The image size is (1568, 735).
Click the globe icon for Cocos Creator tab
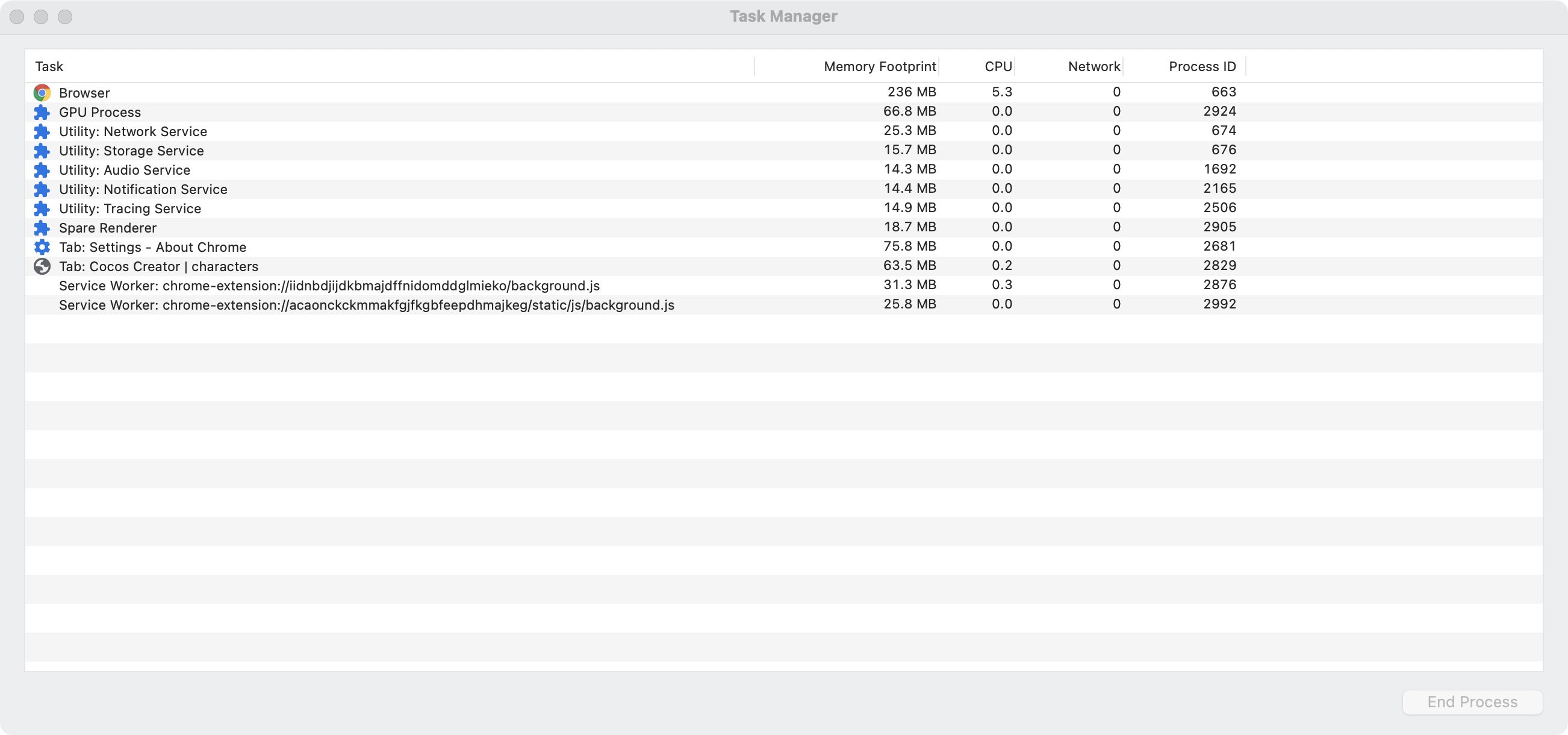click(42, 266)
